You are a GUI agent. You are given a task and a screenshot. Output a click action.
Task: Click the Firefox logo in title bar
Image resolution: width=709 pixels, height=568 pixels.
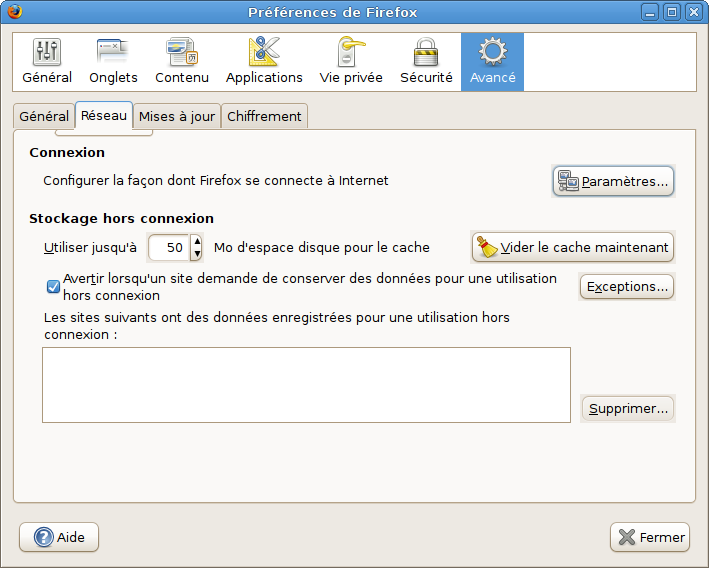click(x=14, y=12)
